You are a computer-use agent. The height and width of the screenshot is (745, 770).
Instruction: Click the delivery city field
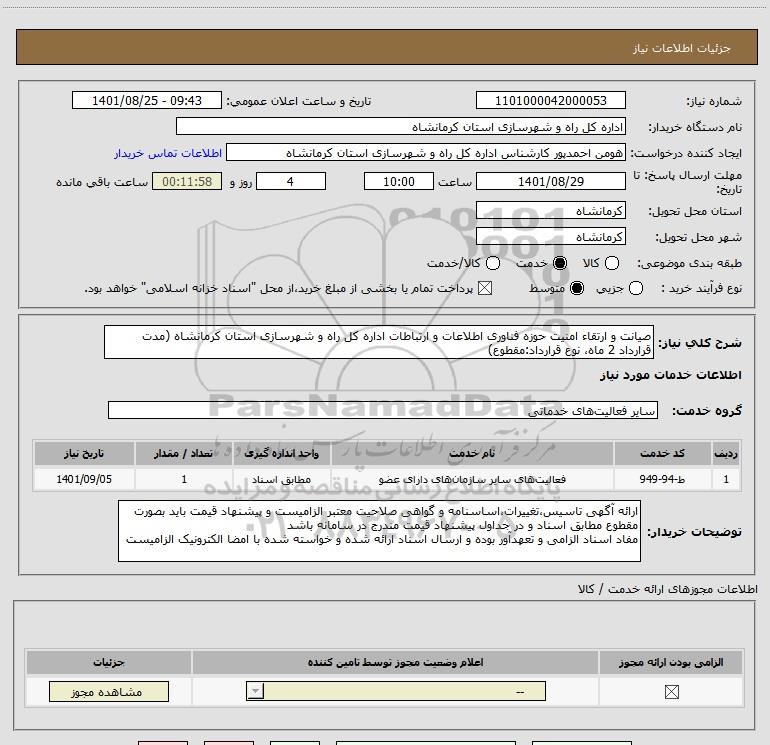point(550,237)
